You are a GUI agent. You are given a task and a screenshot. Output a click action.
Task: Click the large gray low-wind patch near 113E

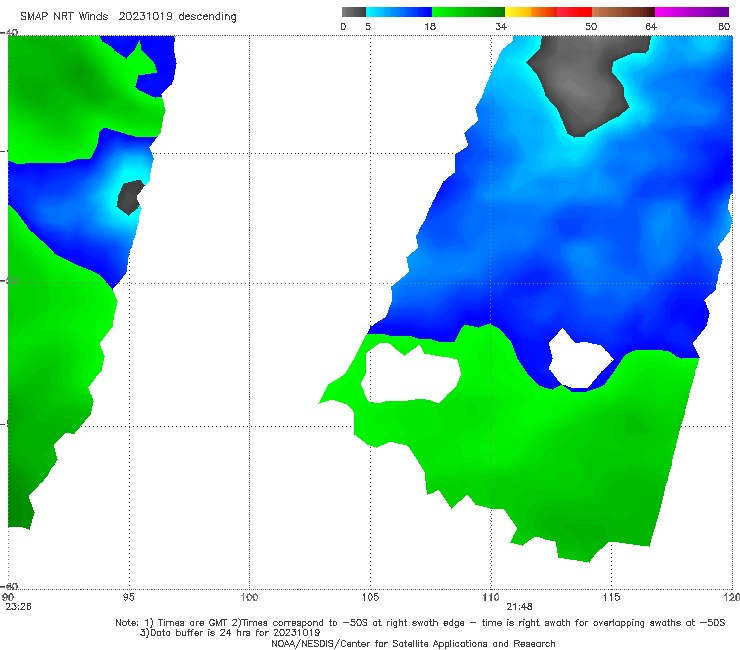tap(584, 85)
